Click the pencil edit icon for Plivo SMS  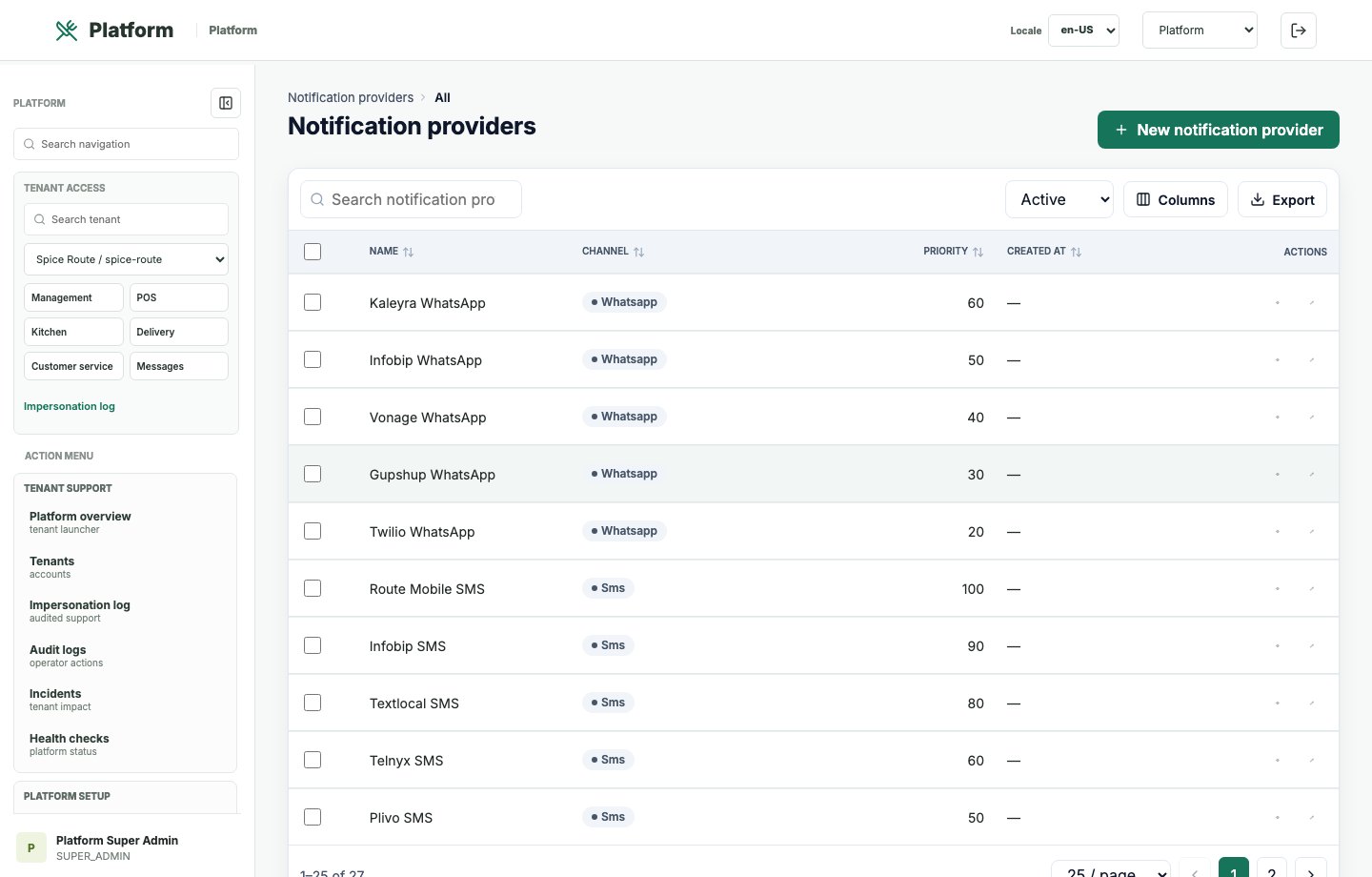[x=1312, y=818]
